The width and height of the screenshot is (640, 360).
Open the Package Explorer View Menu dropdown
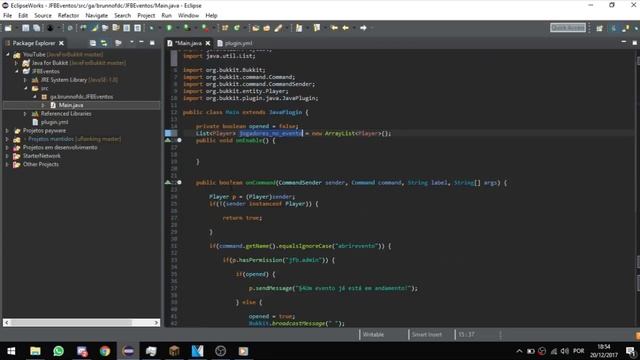pos(131,42)
